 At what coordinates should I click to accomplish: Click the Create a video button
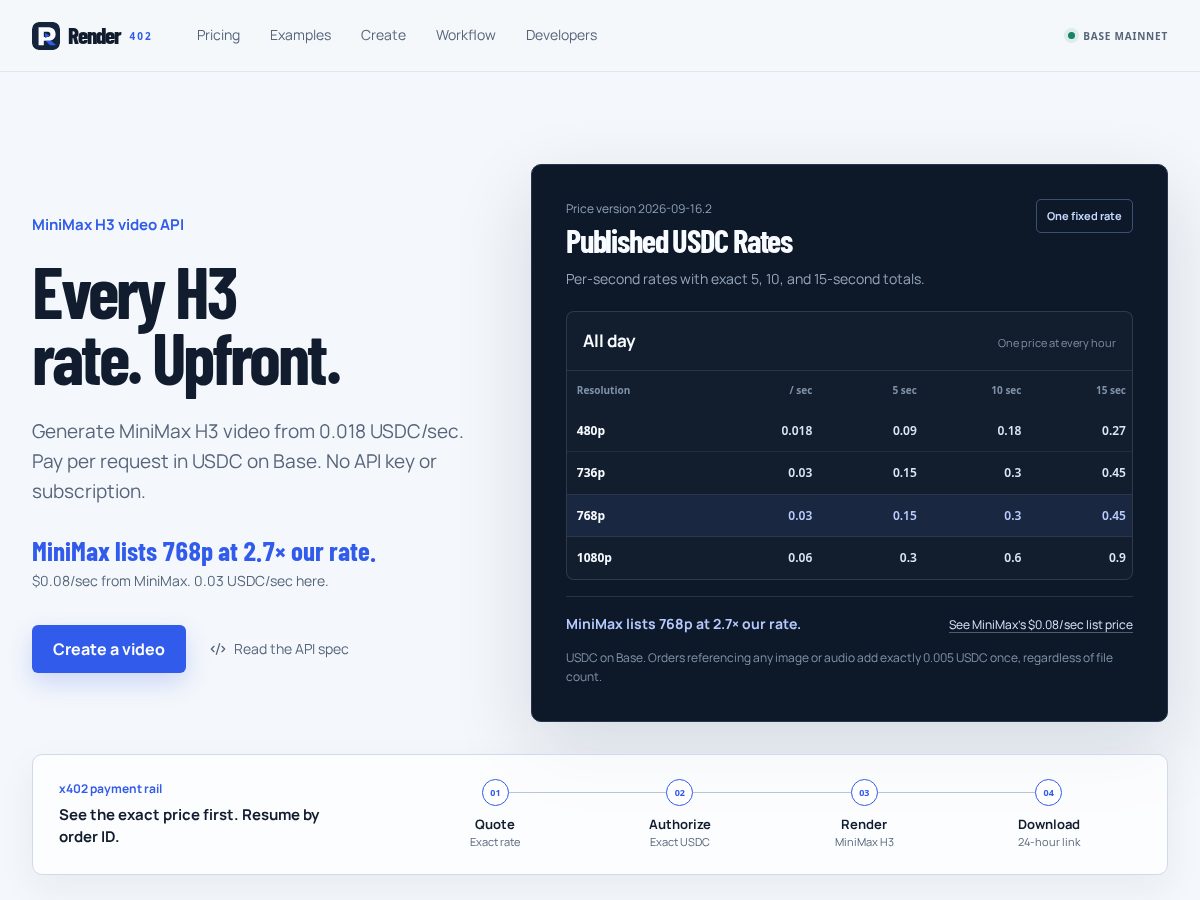(109, 649)
